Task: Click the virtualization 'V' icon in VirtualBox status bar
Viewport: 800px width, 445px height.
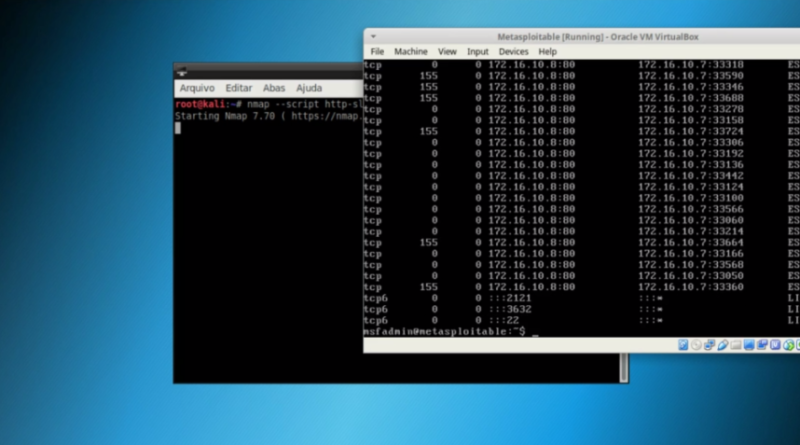Action: point(776,345)
